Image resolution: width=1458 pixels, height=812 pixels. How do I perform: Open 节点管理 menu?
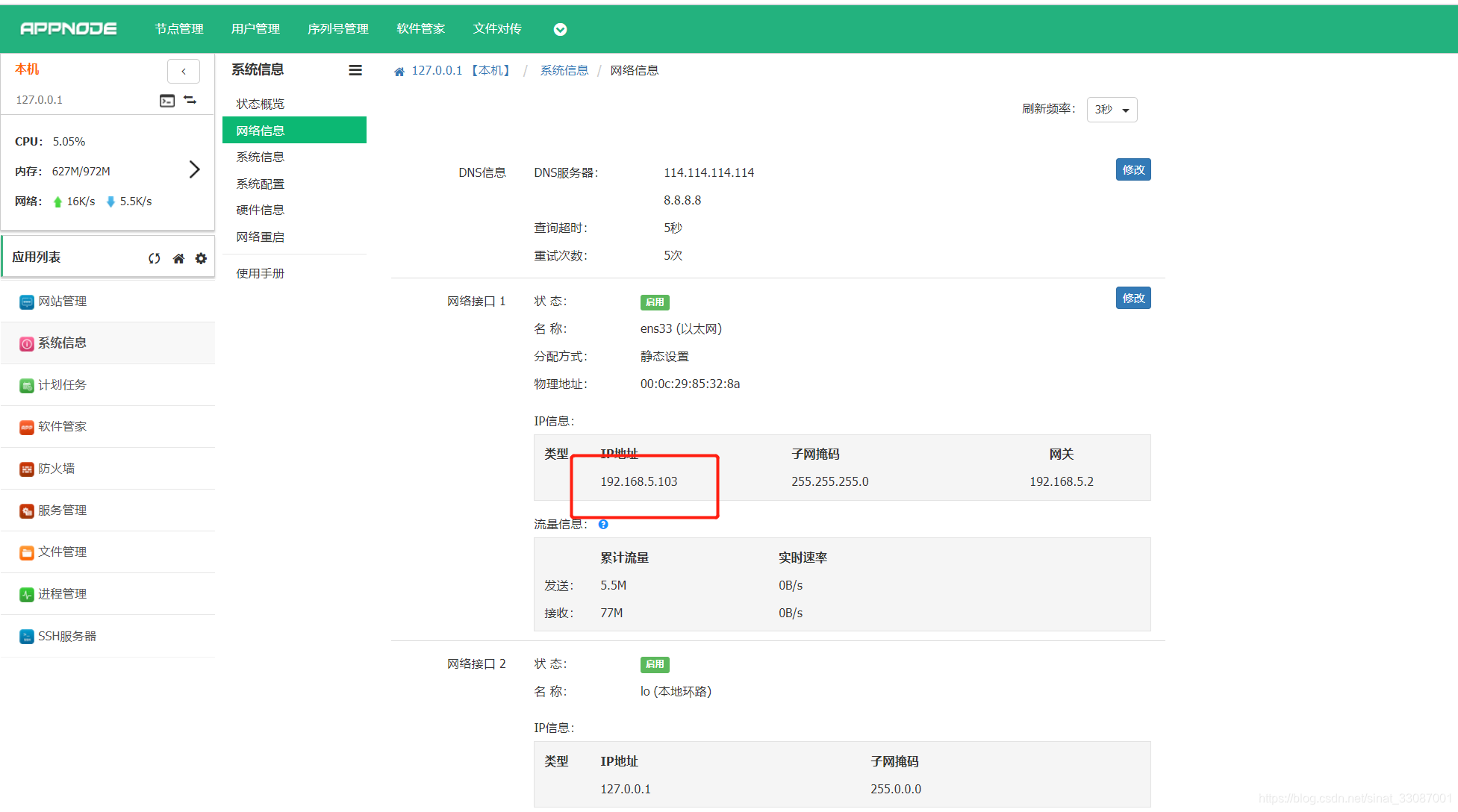179,28
